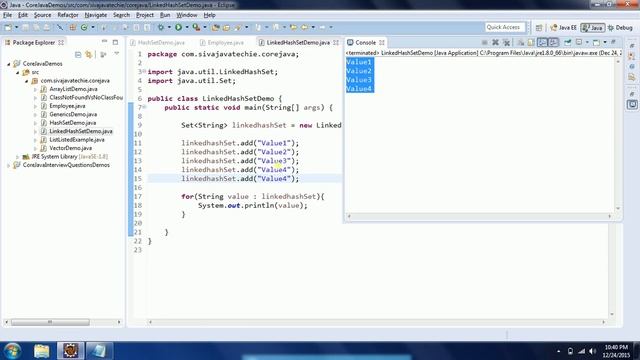The image size is (640, 360).
Task: Click the New file toolbar icon
Action: [8, 27]
